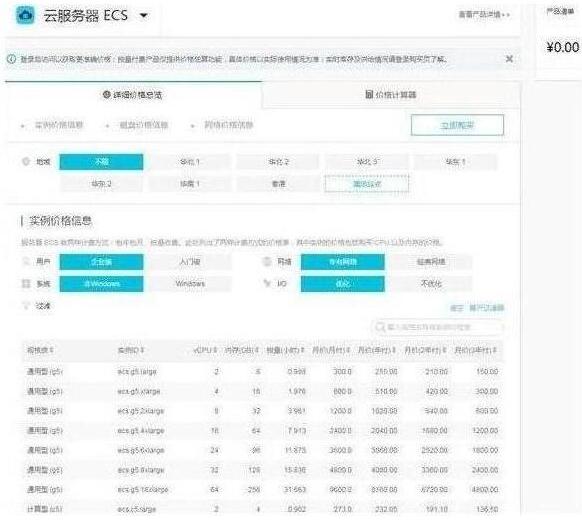The height and width of the screenshot is (527, 582).
Task: Click the ecs.g5.xlarge instance cell
Action: point(138,391)
